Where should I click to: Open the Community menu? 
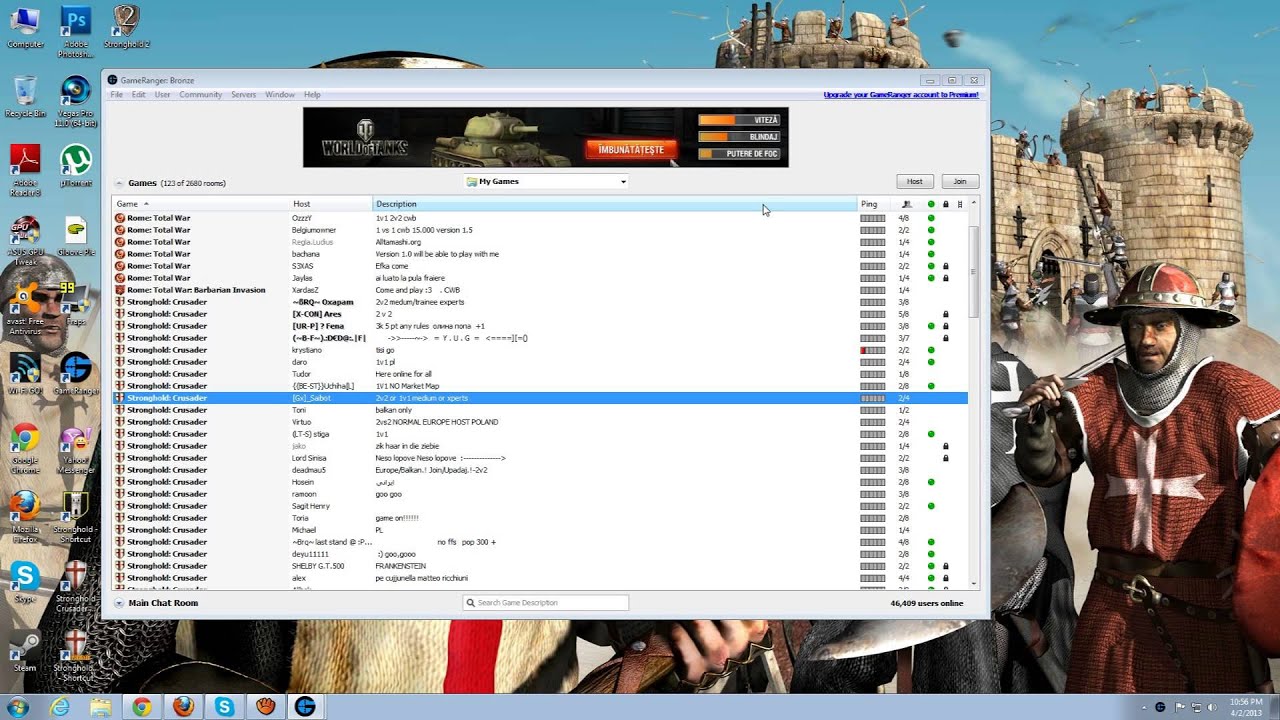point(200,94)
